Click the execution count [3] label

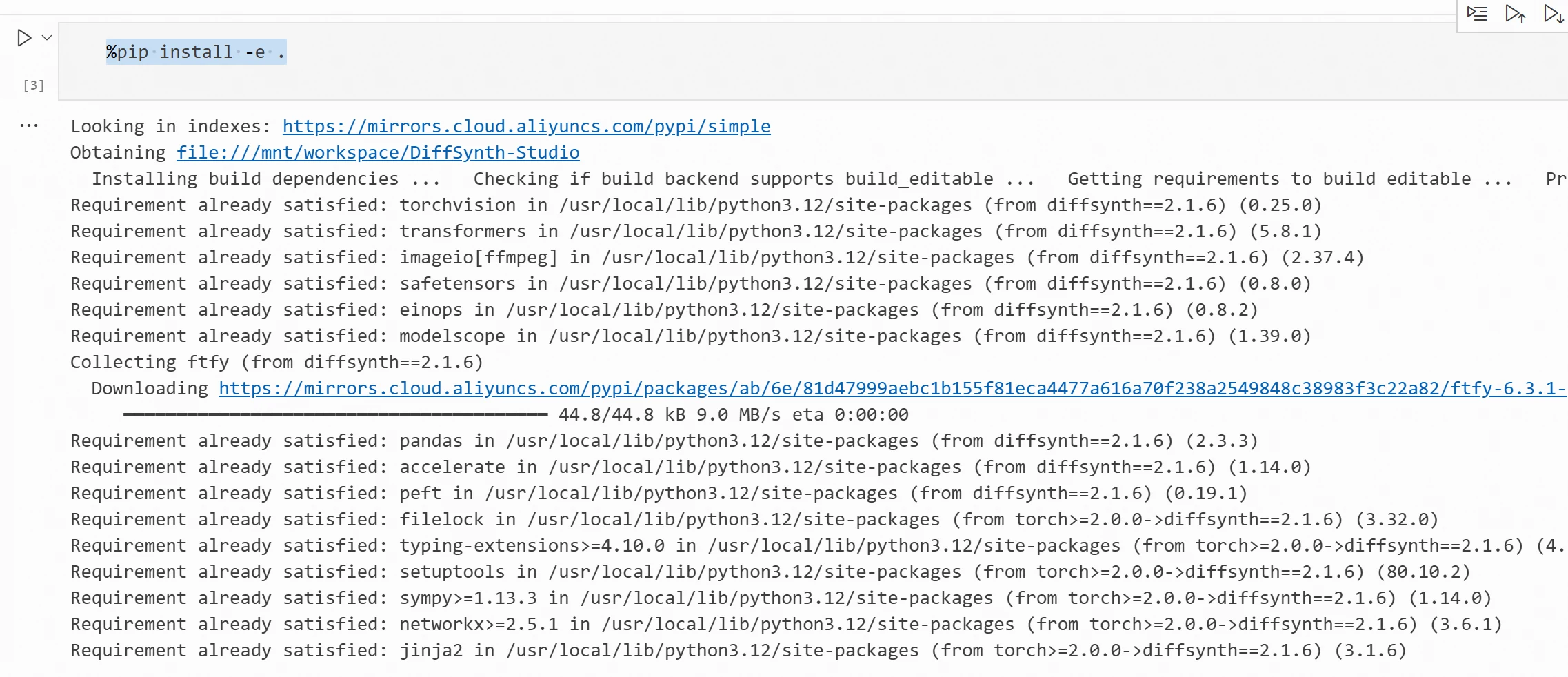click(33, 85)
